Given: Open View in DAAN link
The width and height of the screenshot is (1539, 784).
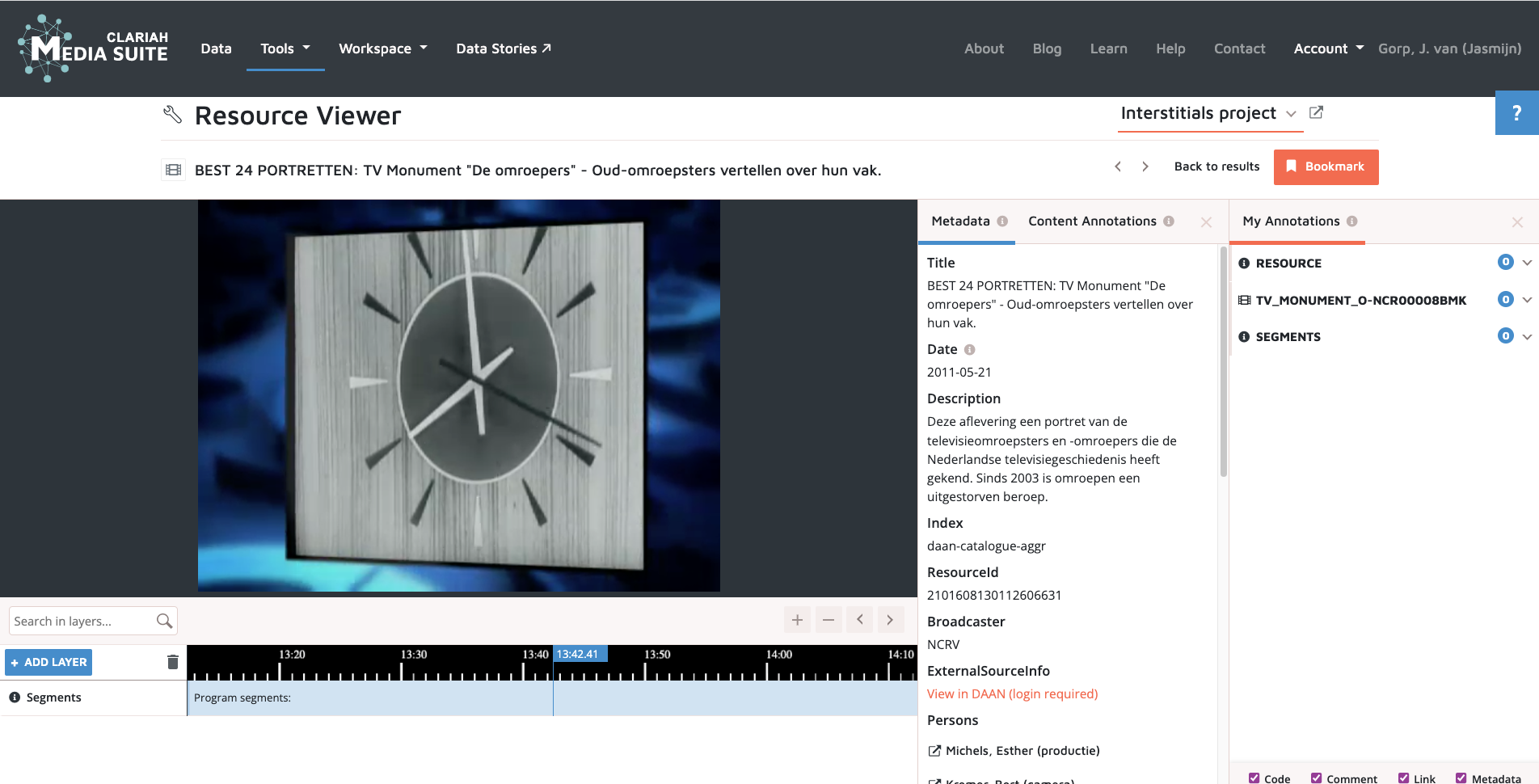Looking at the screenshot, I should tap(1012, 694).
